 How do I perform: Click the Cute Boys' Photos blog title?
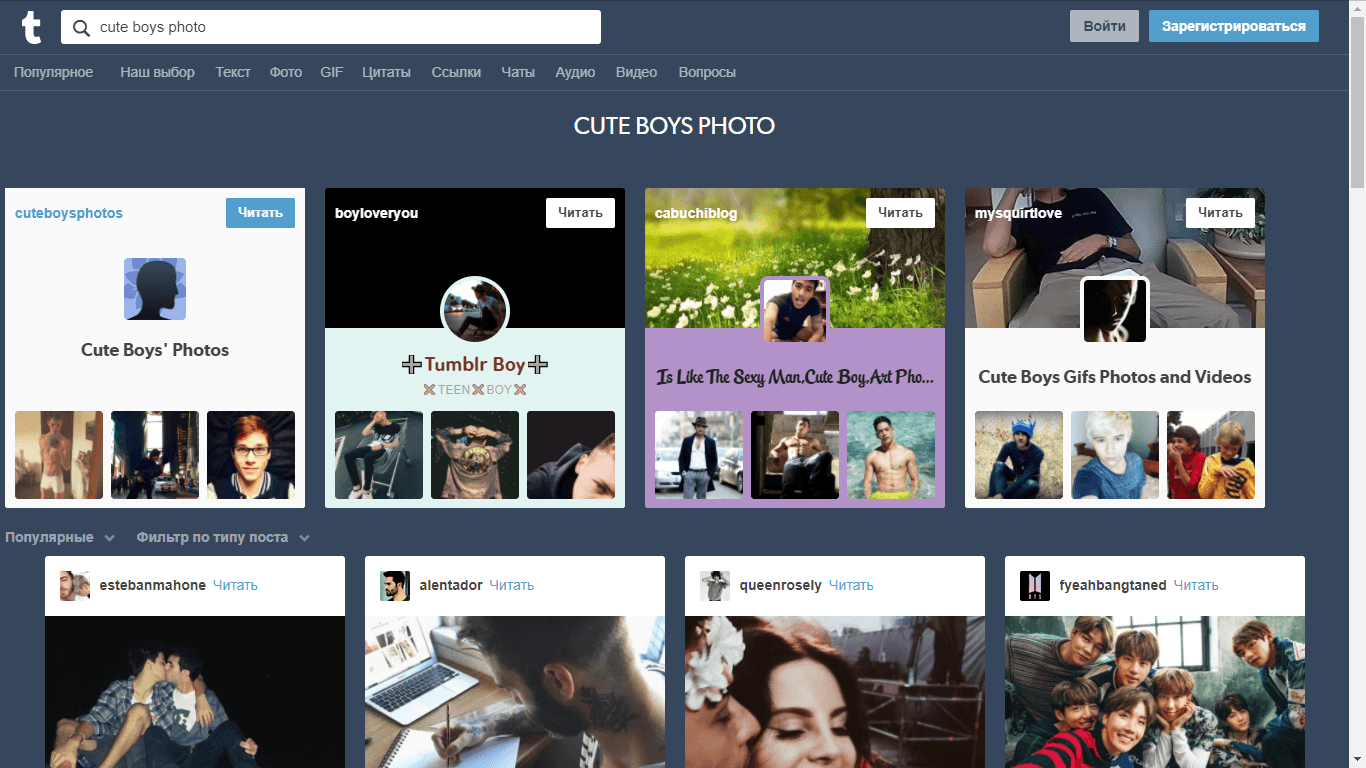click(x=155, y=350)
